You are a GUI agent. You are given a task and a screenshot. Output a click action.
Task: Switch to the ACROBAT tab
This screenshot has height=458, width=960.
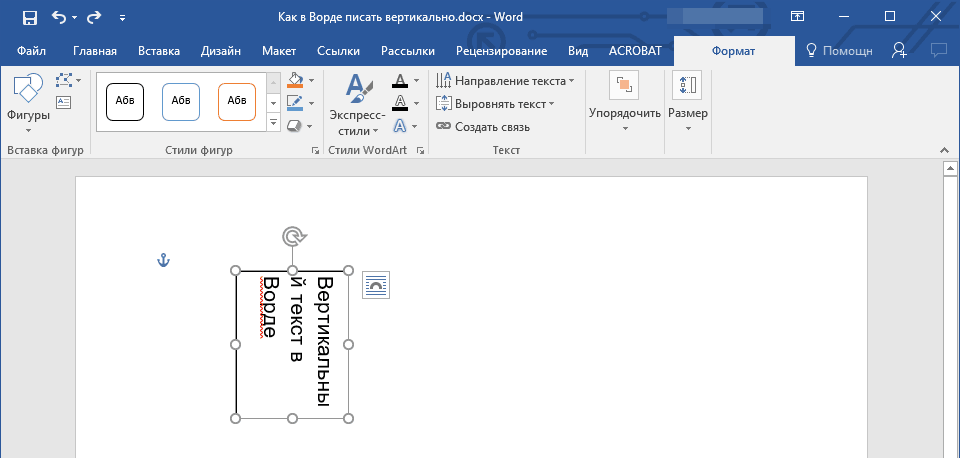[635, 51]
